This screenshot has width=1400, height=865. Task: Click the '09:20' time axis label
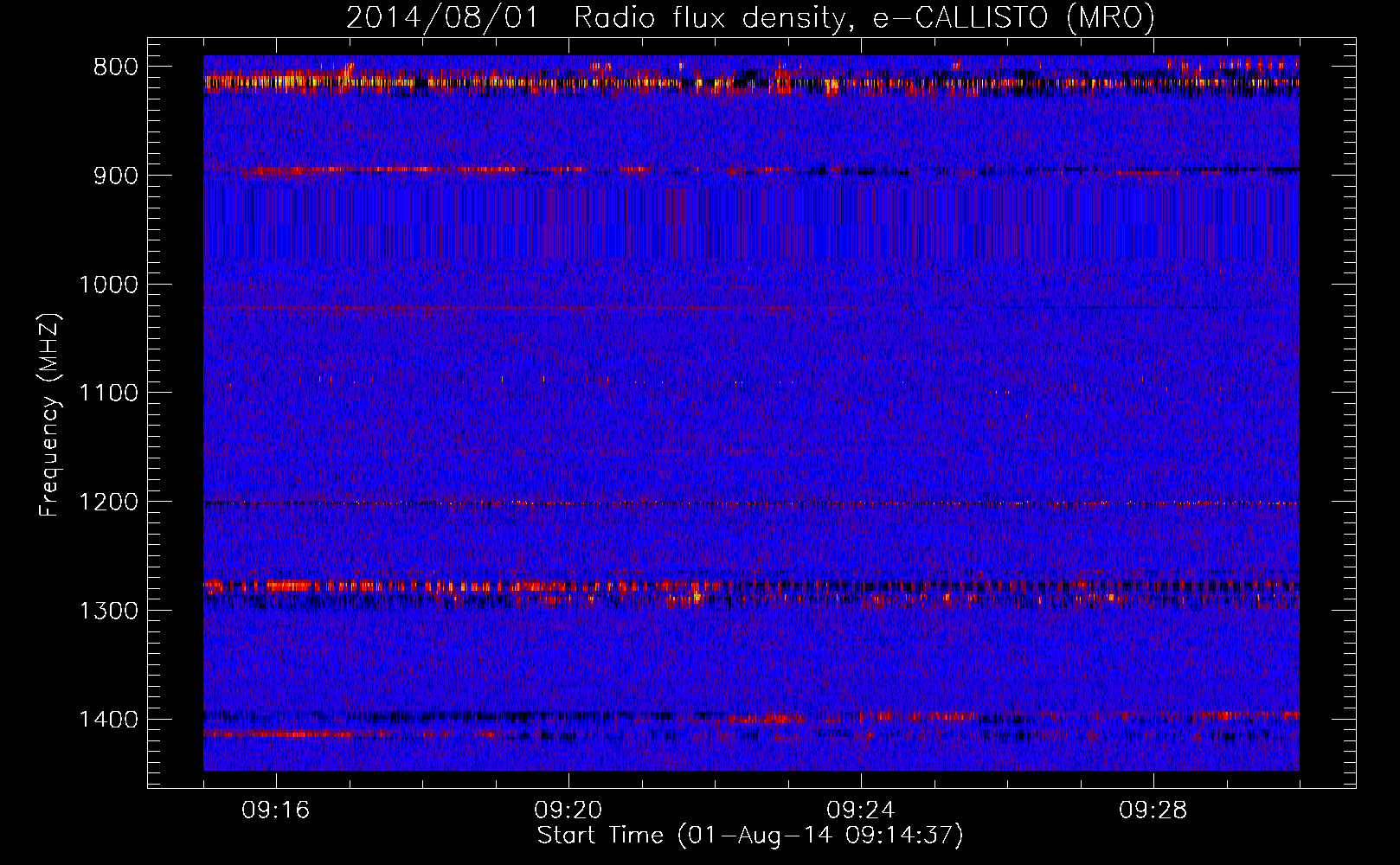click(568, 811)
